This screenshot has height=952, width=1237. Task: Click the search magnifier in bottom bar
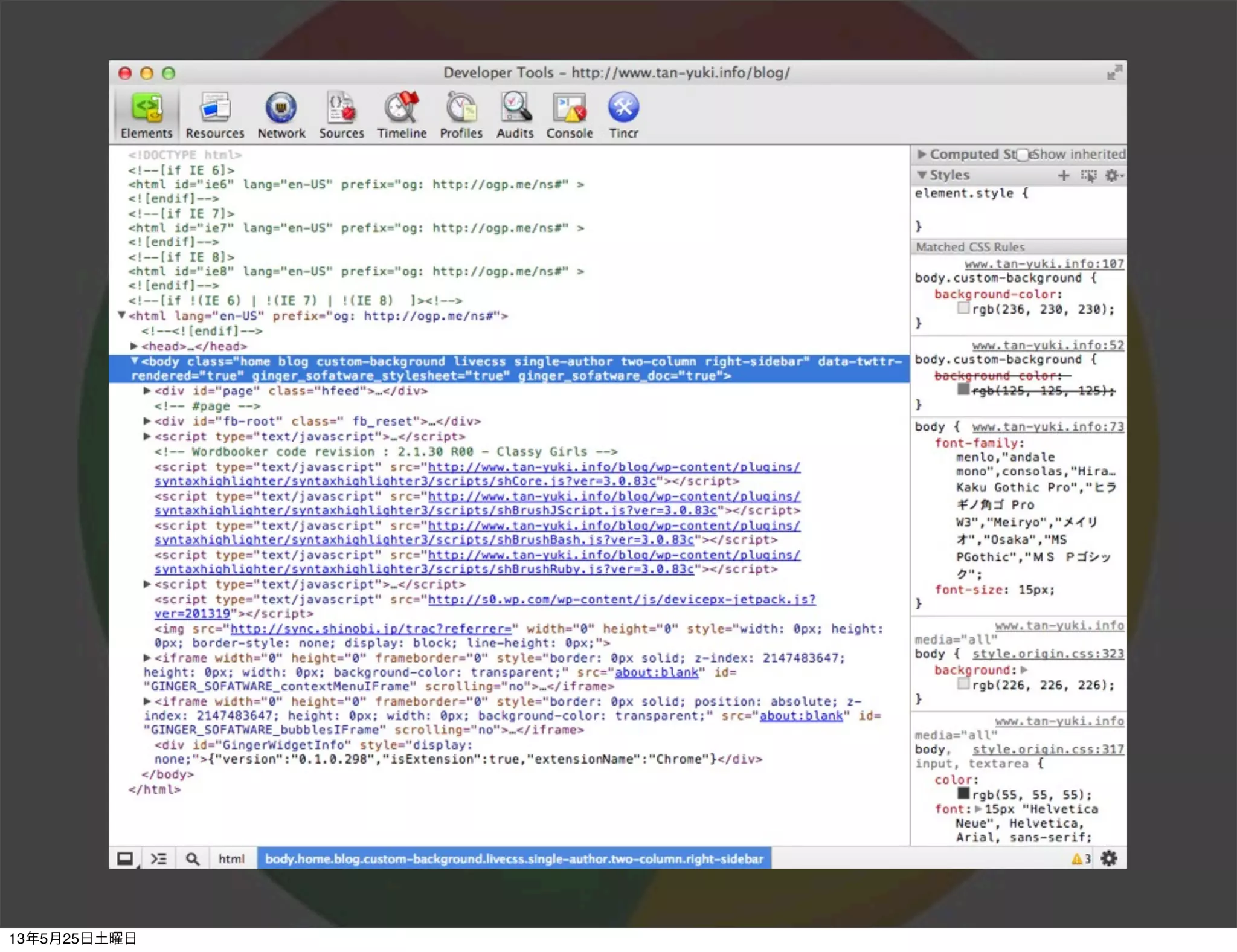point(192,858)
